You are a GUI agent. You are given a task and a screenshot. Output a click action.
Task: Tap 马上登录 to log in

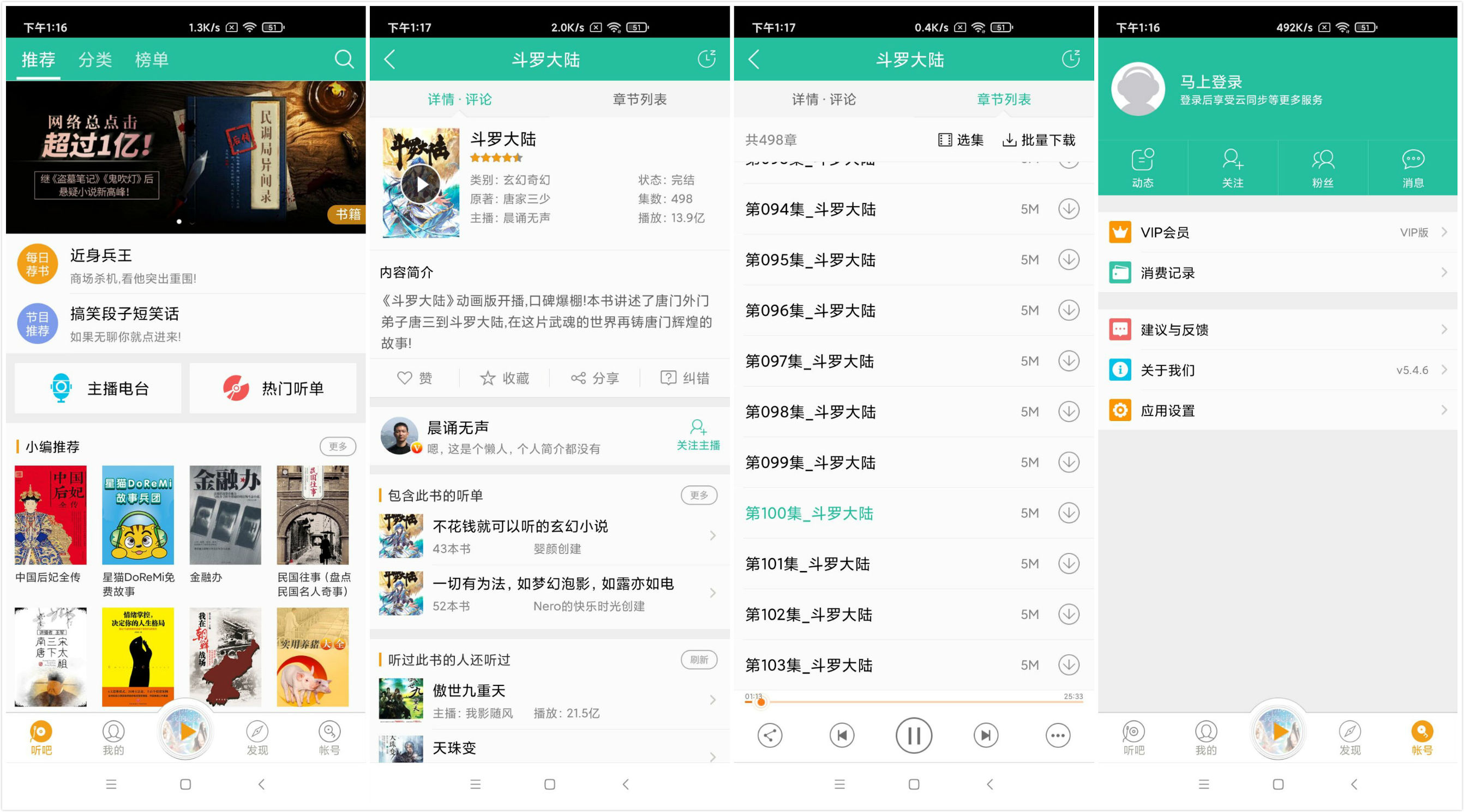1211,82
